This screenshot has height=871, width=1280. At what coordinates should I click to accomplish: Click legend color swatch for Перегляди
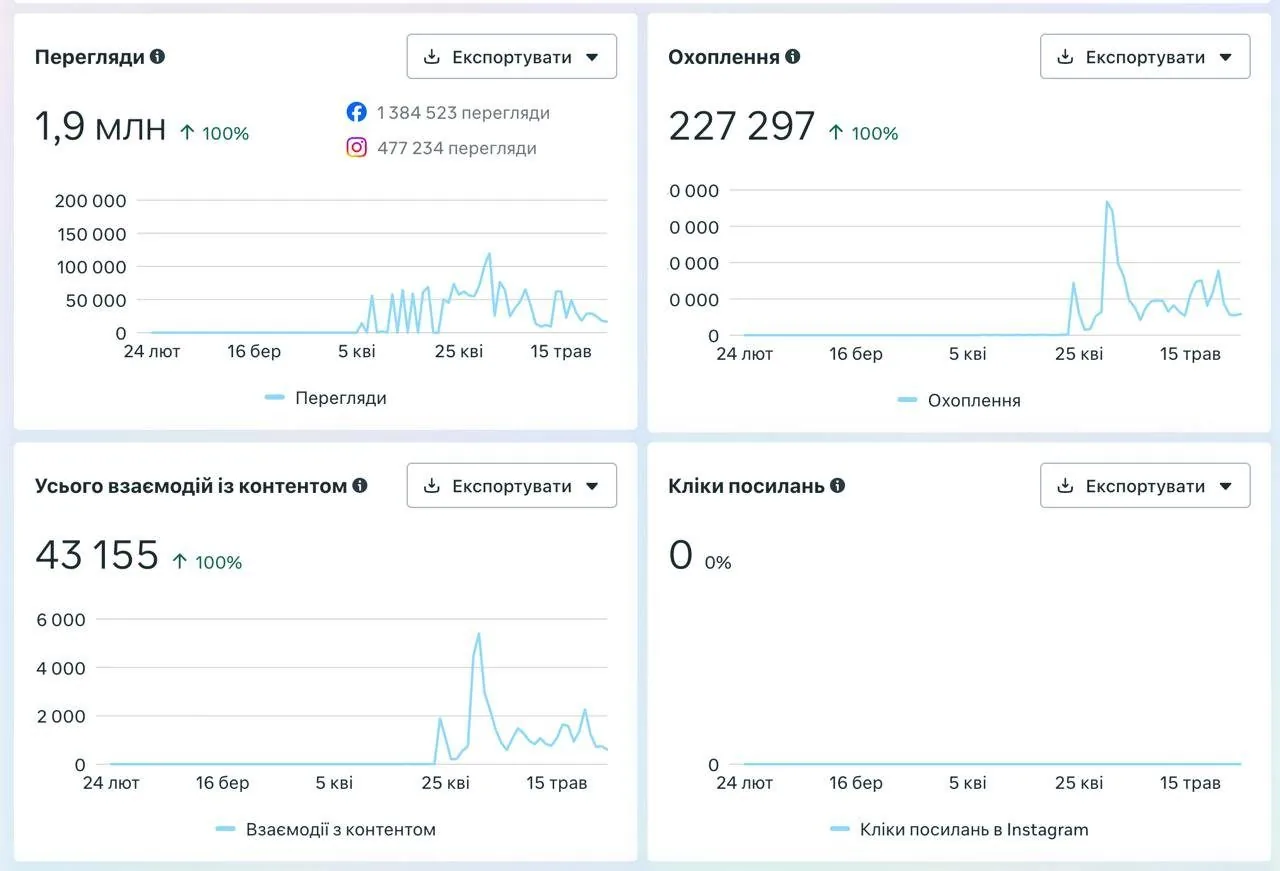[275, 398]
